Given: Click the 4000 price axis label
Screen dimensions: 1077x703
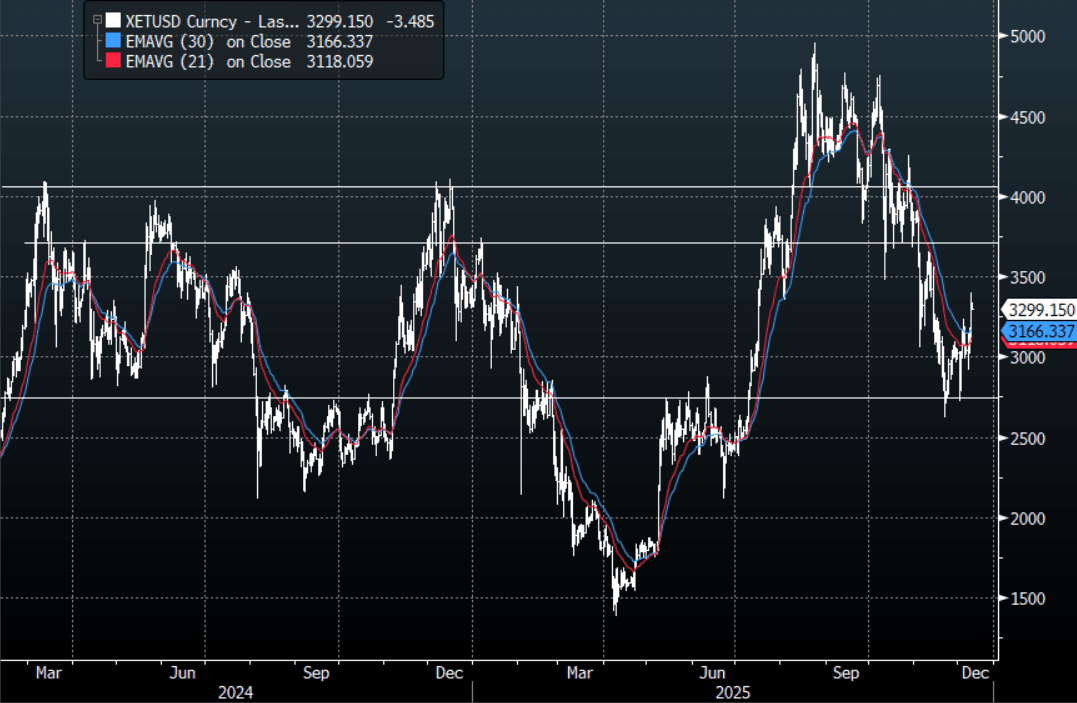Looking at the screenshot, I should tap(1028, 198).
